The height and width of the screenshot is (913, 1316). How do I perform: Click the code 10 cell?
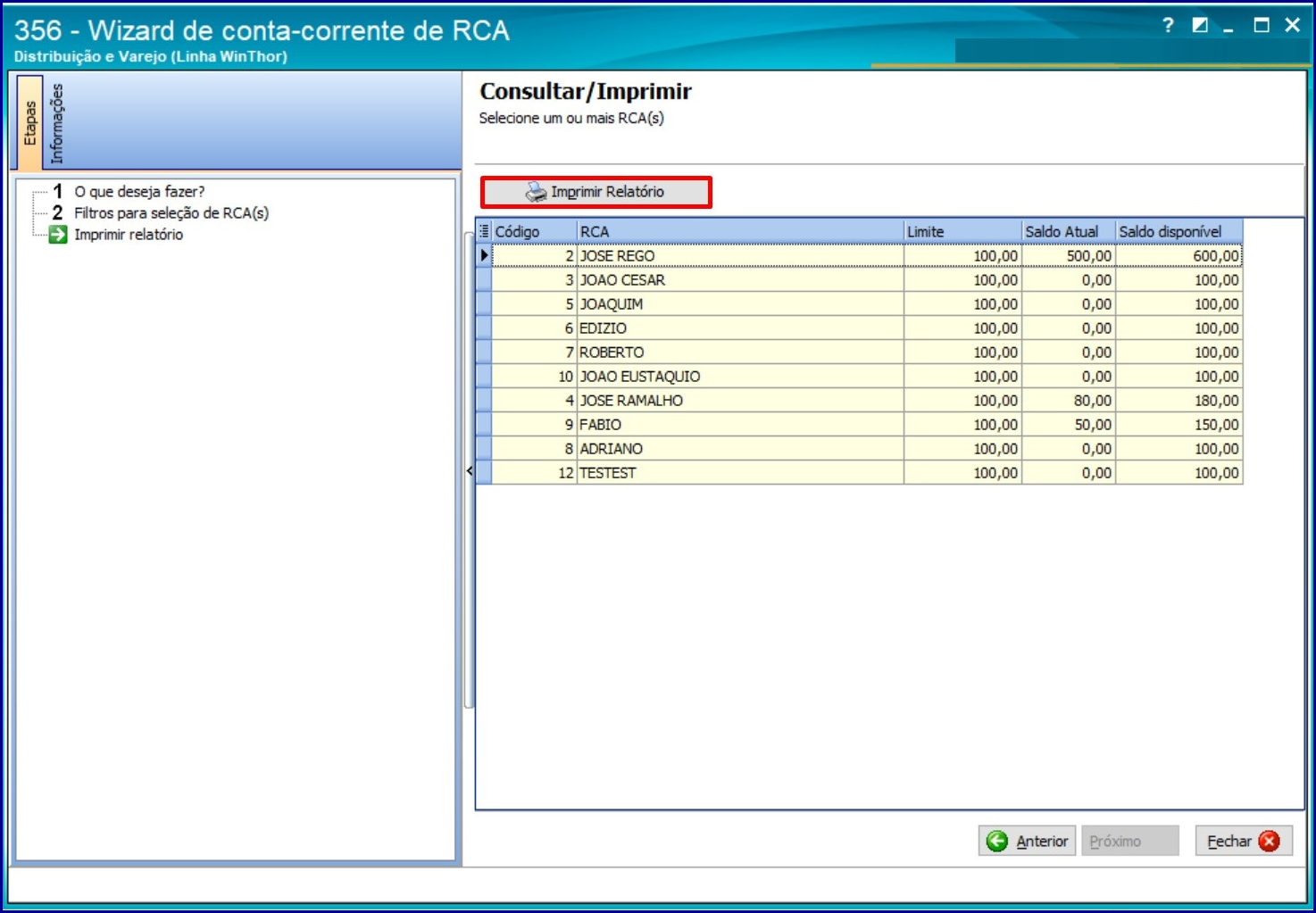coord(534,377)
